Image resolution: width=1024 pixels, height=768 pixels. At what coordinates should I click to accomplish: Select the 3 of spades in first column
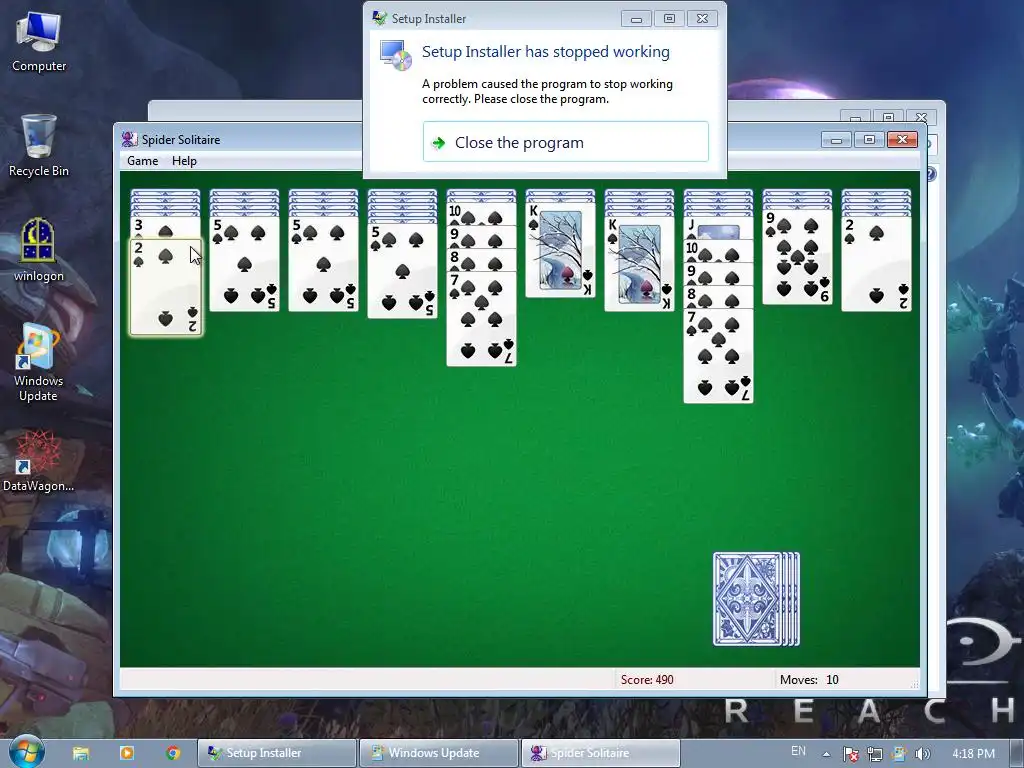coord(166,228)
